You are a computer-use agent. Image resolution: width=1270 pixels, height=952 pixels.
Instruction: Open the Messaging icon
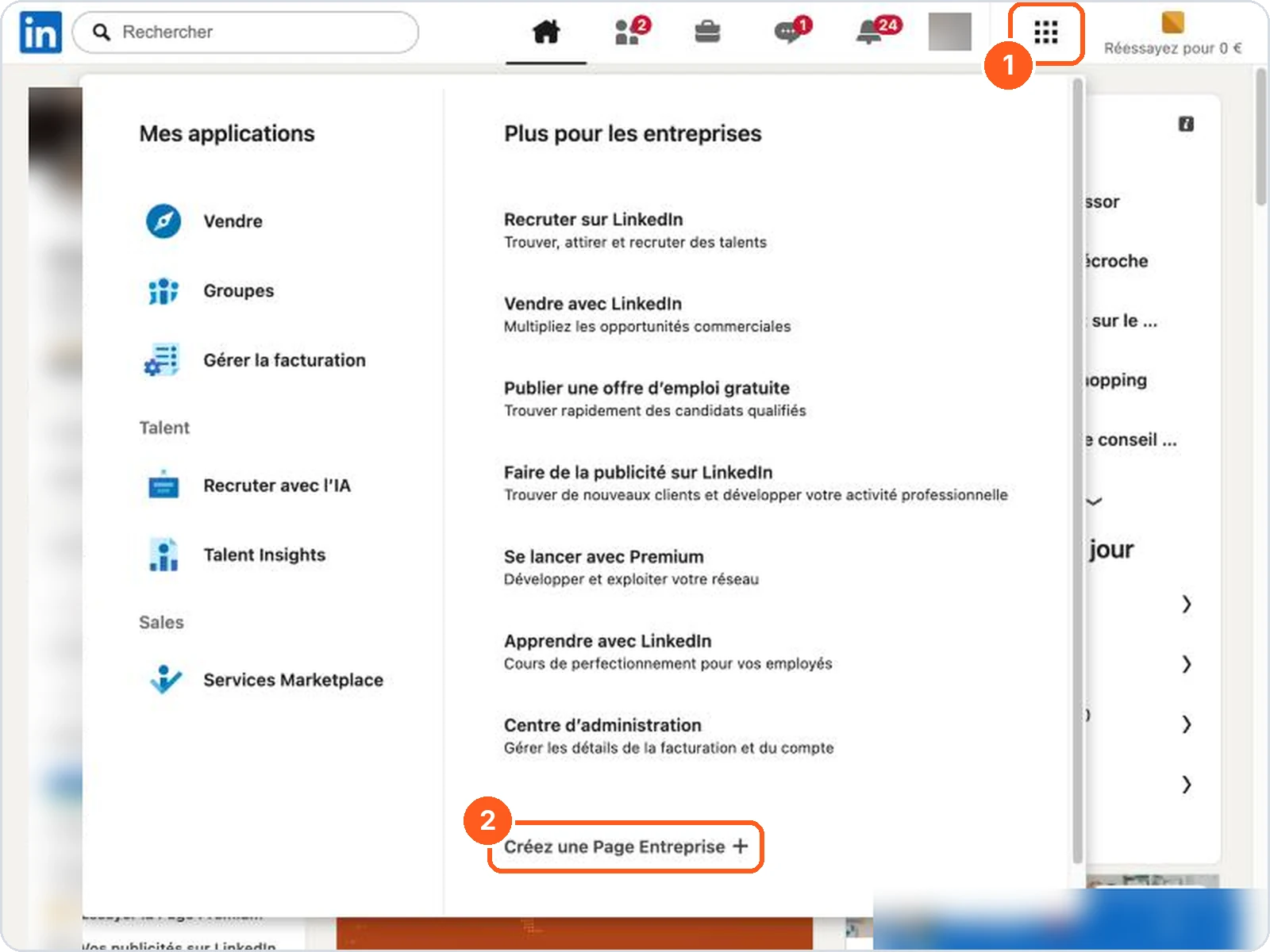(x=792, y=31)
